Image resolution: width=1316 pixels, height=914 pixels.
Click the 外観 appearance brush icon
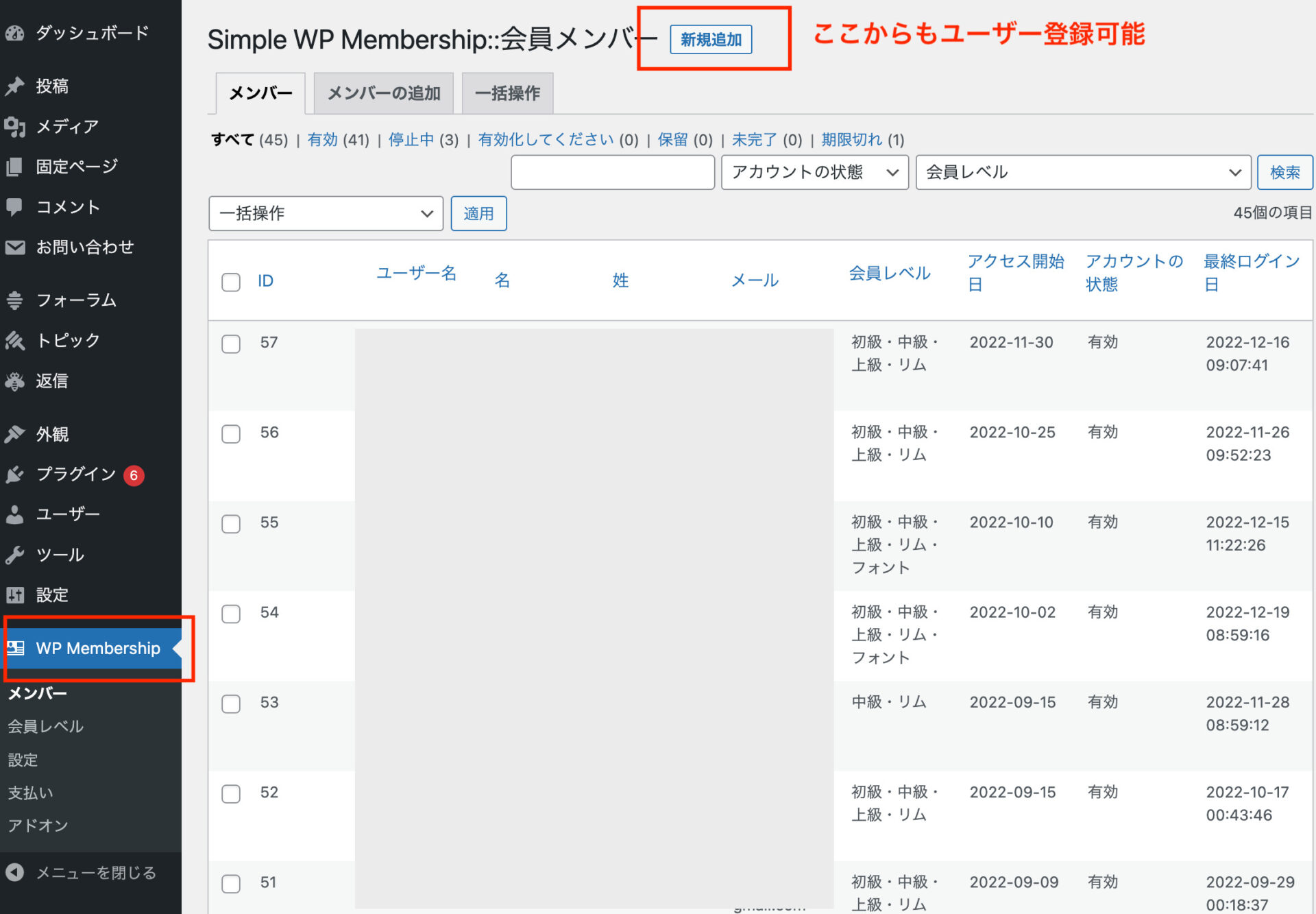pos(15,434)
